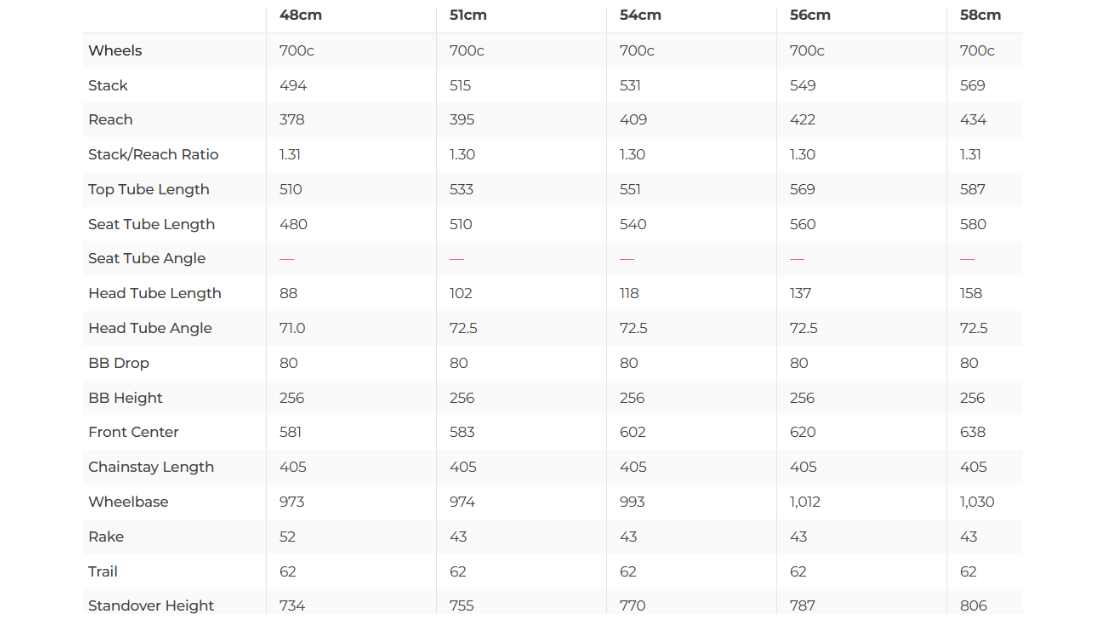
Task: Click the 1,012 wheelbase value
Action: pos(805,502)
